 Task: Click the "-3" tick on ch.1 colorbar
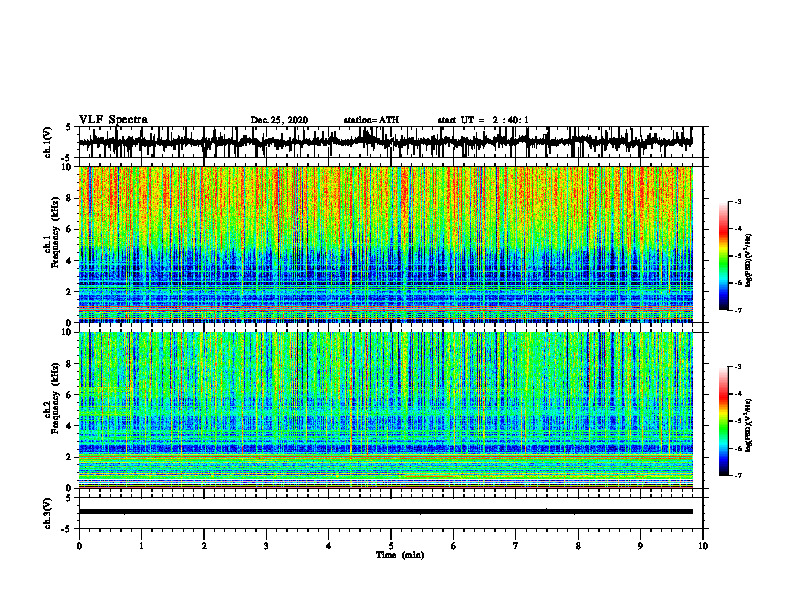738,202
